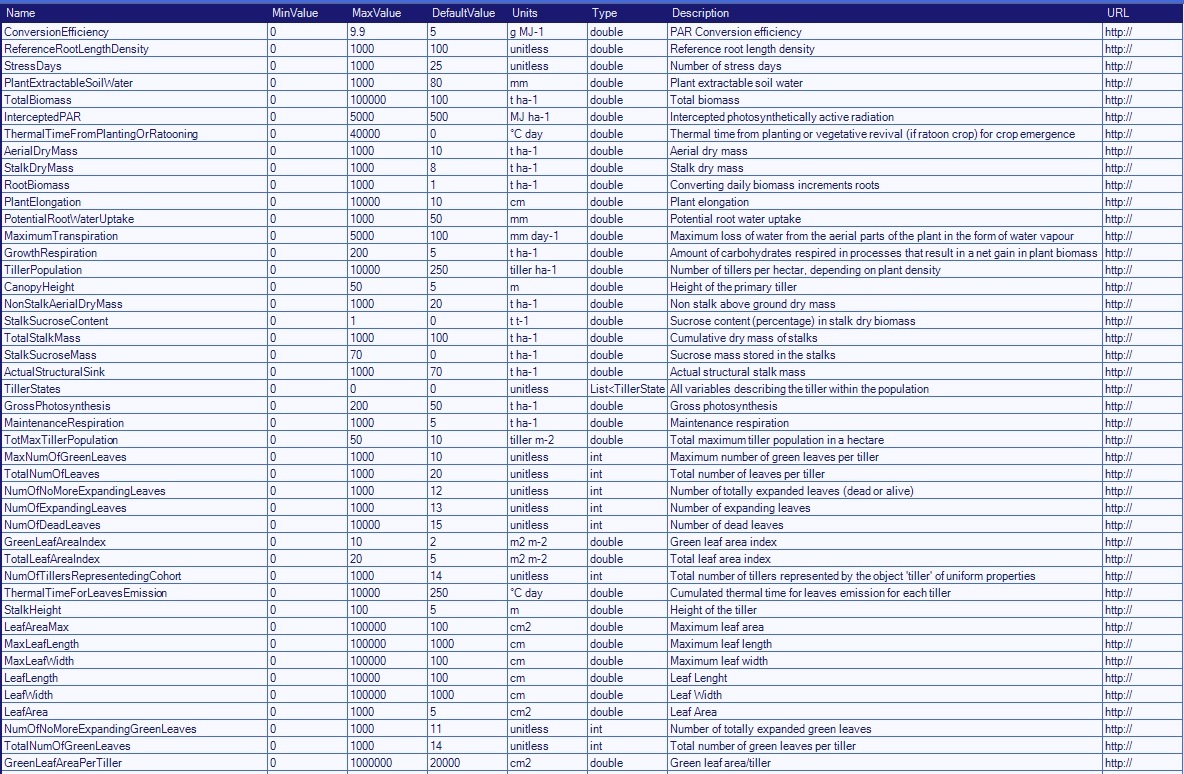Viewport: 1184px width, 774px height.
Task: Select the PlantExtractableSoilWater name cell
Action: (134, 83)
